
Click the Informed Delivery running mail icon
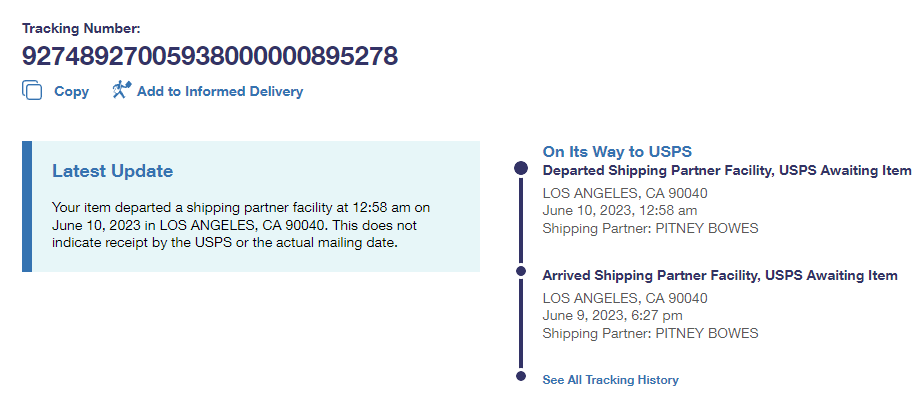tap(122, 91)
